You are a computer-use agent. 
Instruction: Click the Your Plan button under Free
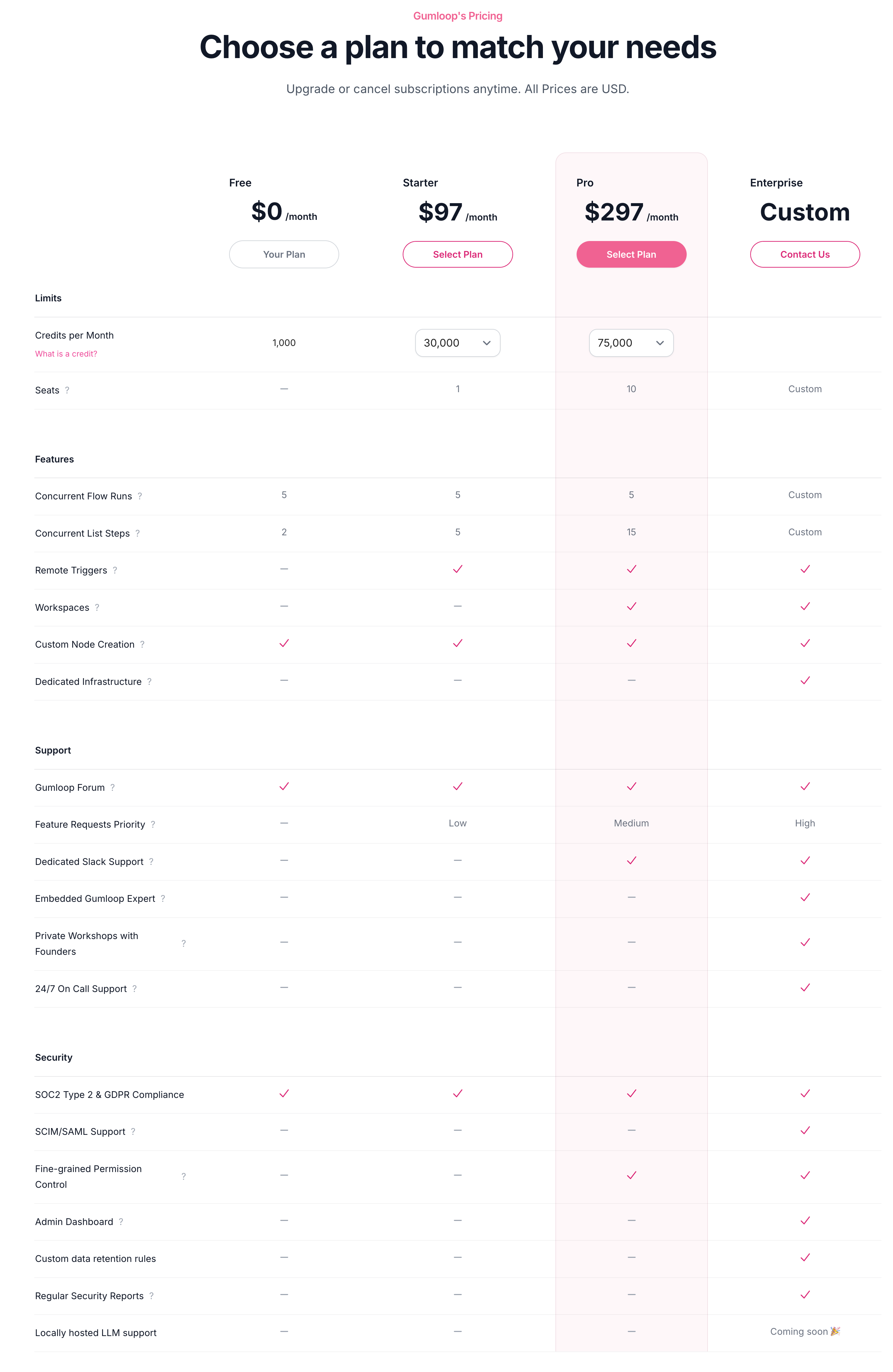(x=284, y=254)
